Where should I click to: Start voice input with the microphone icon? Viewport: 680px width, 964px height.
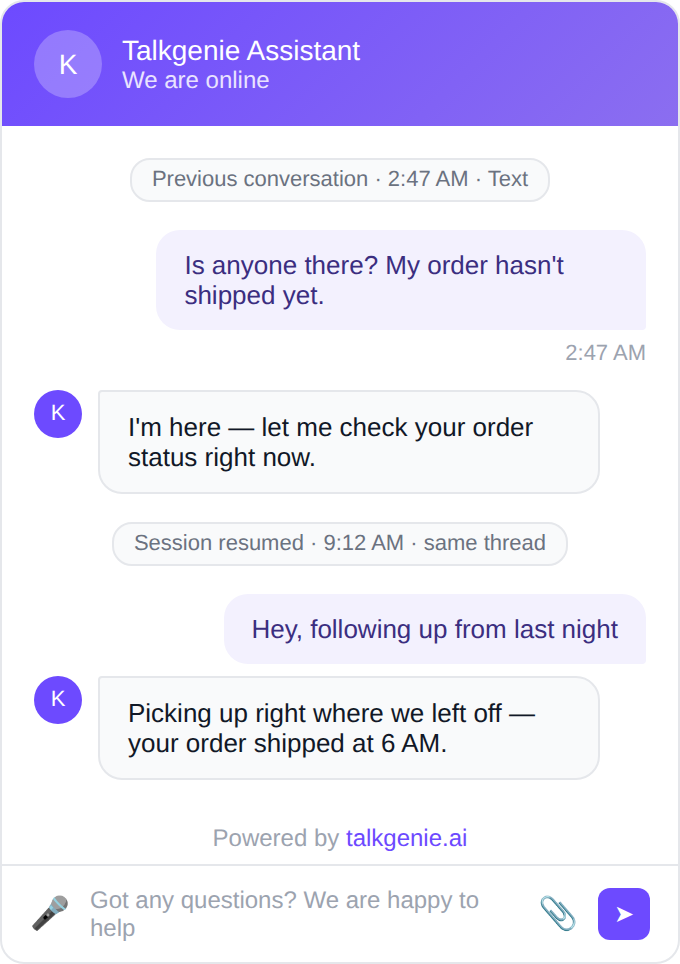[x=50, y=913]
